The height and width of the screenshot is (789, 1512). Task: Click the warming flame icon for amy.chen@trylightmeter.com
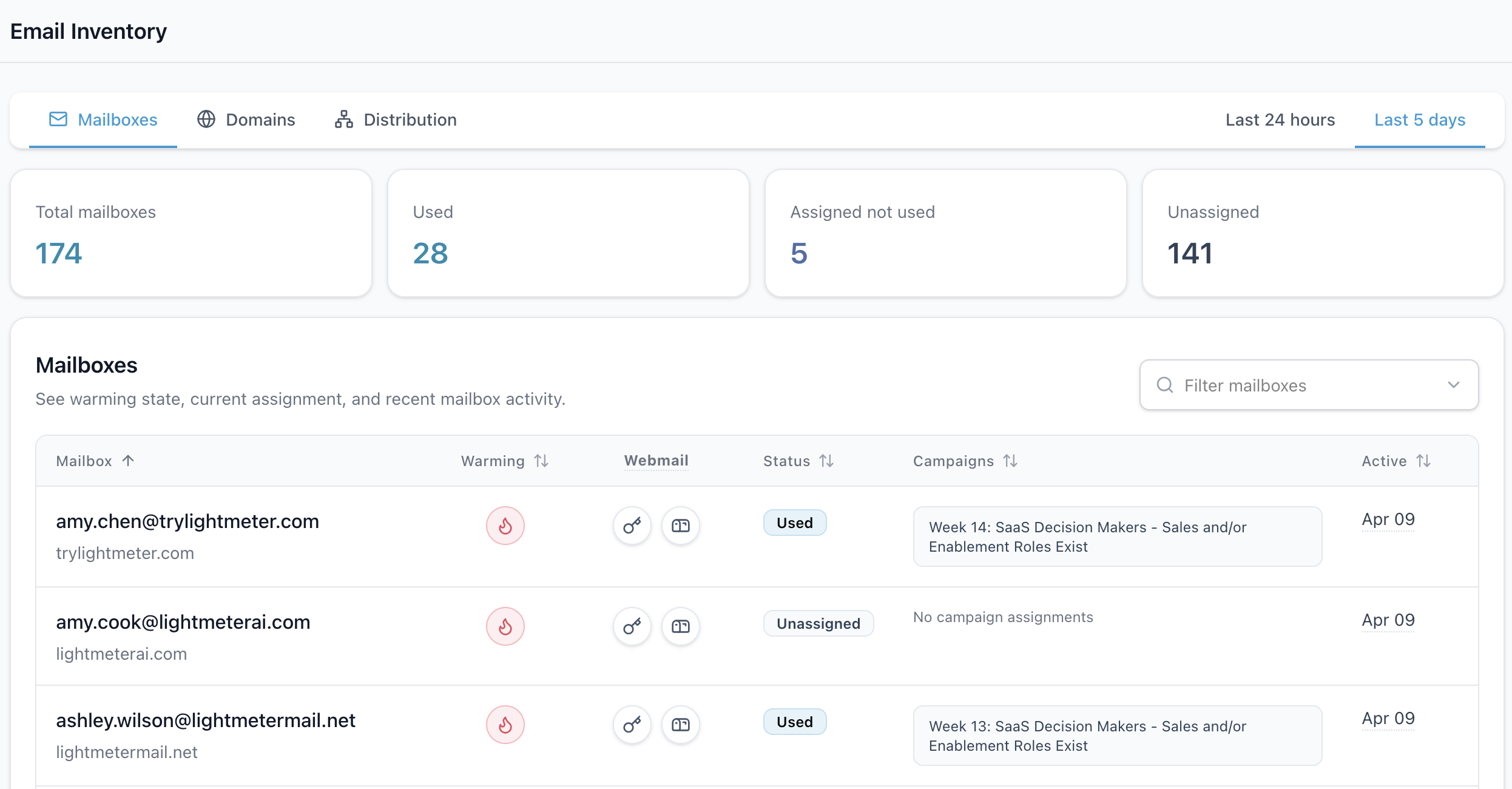[505, 526]
